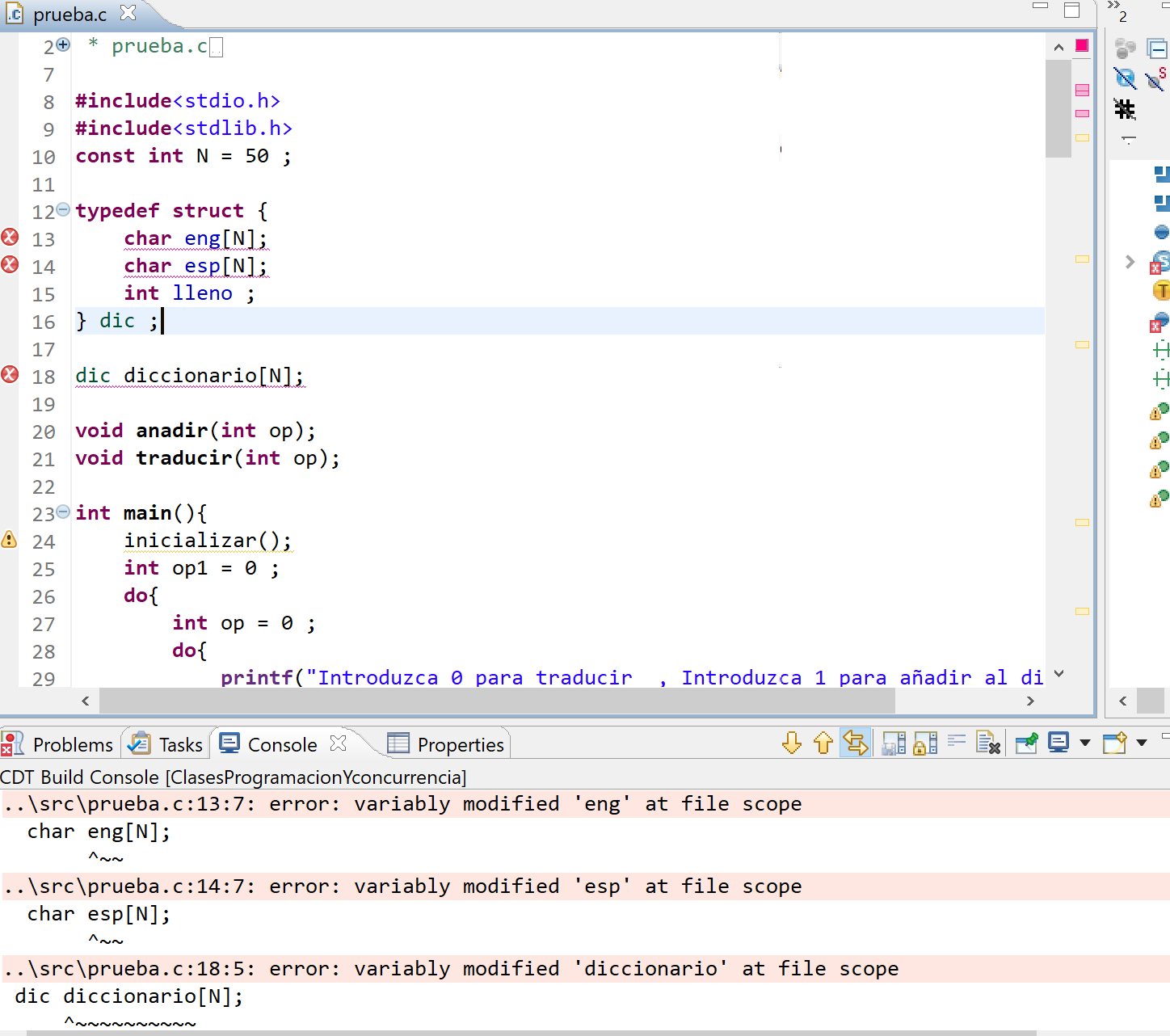Open error link for prueba.c:14:7
The height and width of the screenshot is (1036, 1170).
coord(402,886)
